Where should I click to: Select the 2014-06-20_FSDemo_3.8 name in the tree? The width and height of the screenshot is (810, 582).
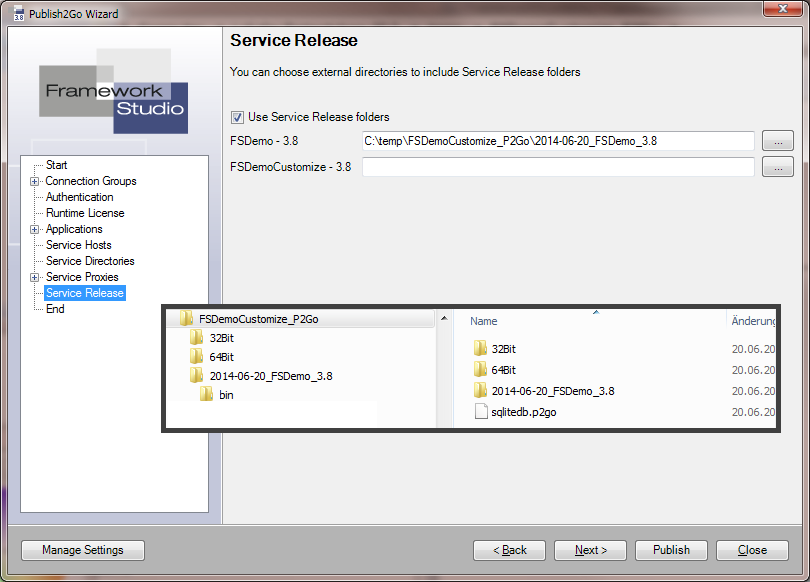tap(271, 376)
